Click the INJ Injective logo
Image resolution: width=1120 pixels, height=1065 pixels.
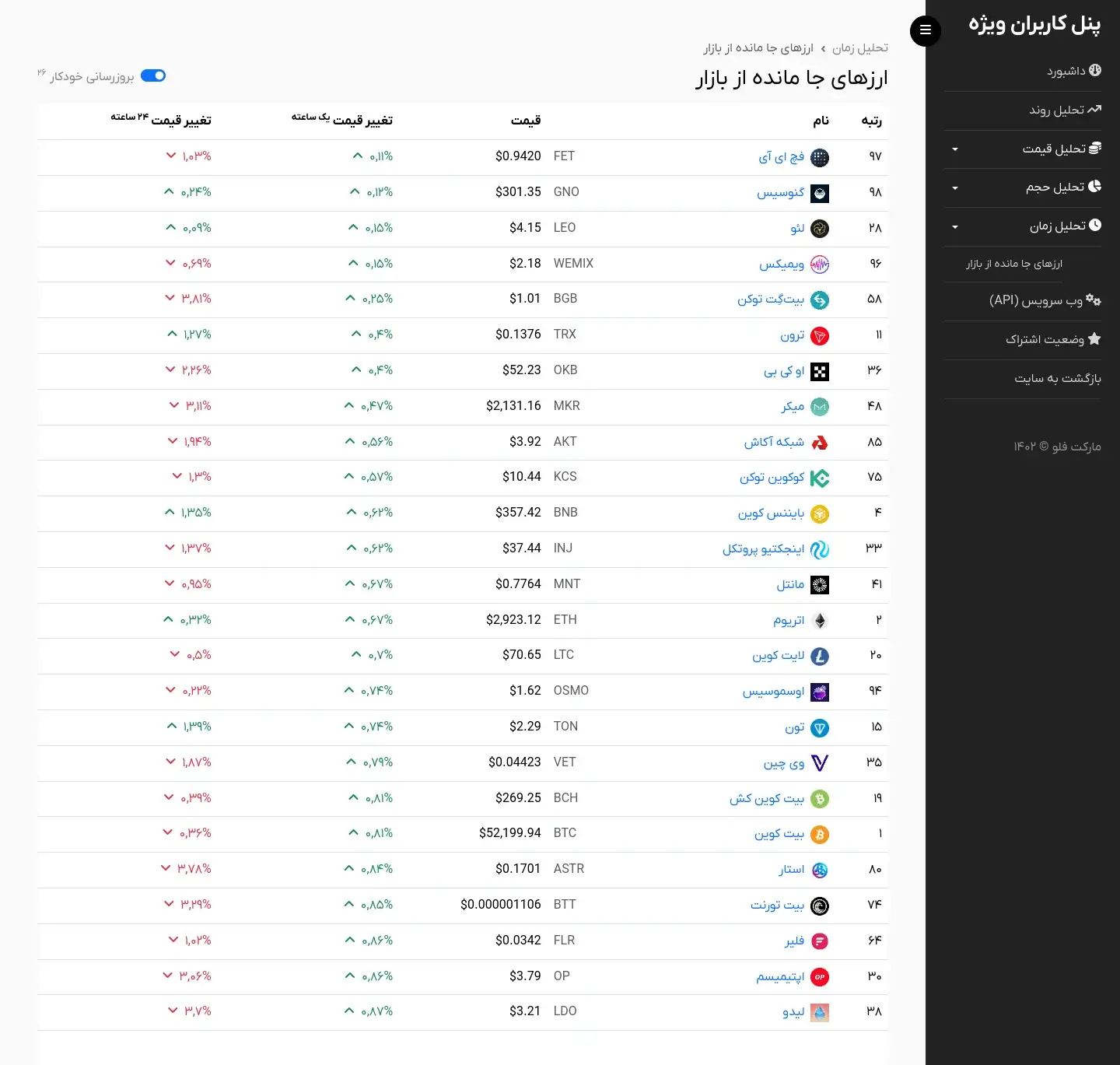pyautogui.click(x=820, y=550)
